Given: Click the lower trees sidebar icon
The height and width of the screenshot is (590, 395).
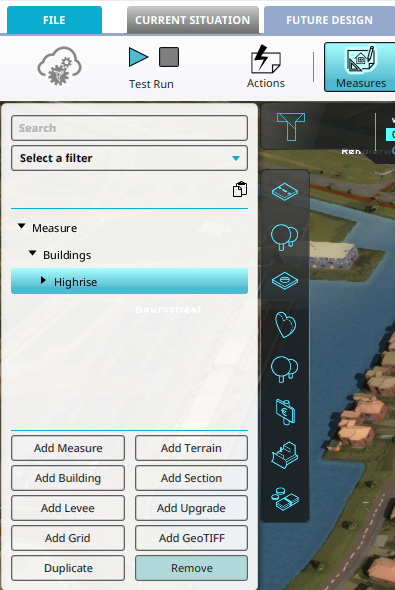Looking at the screenshot, I should (284, 369).
